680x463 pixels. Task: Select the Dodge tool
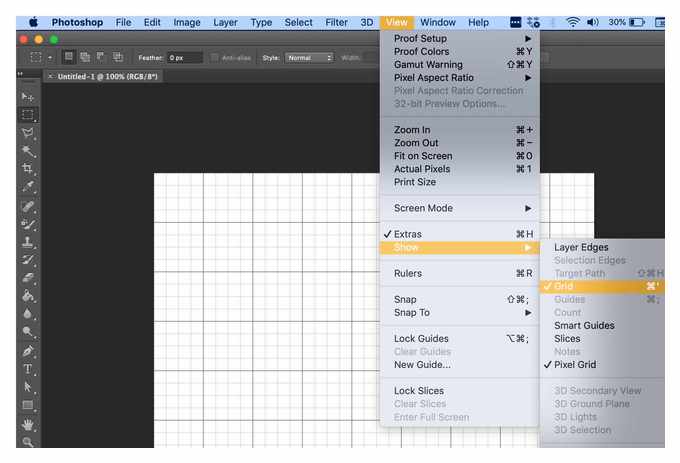click(x=28, y=332)
